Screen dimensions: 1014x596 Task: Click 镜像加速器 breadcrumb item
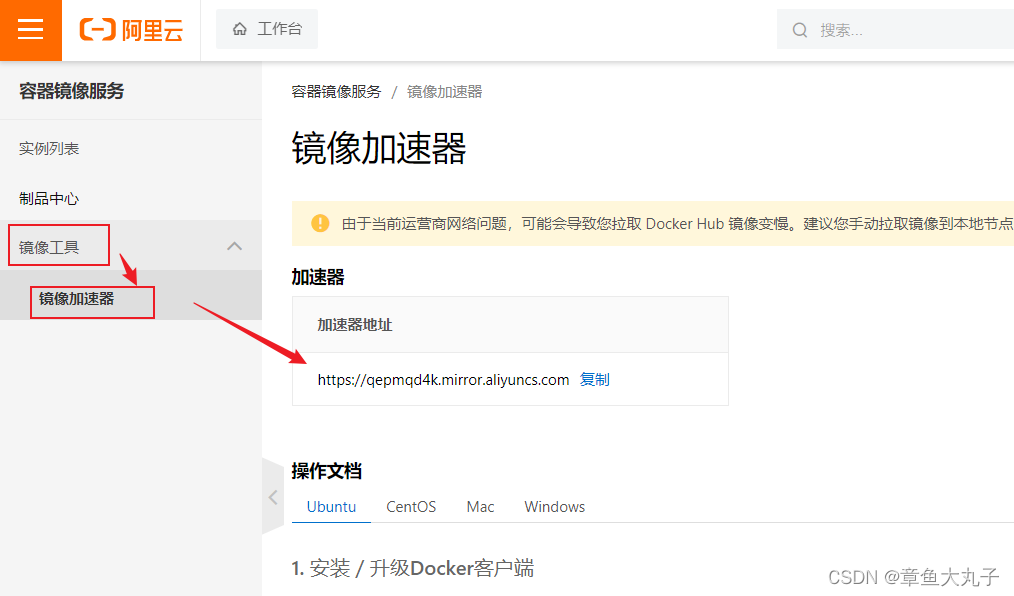[444, 92]
